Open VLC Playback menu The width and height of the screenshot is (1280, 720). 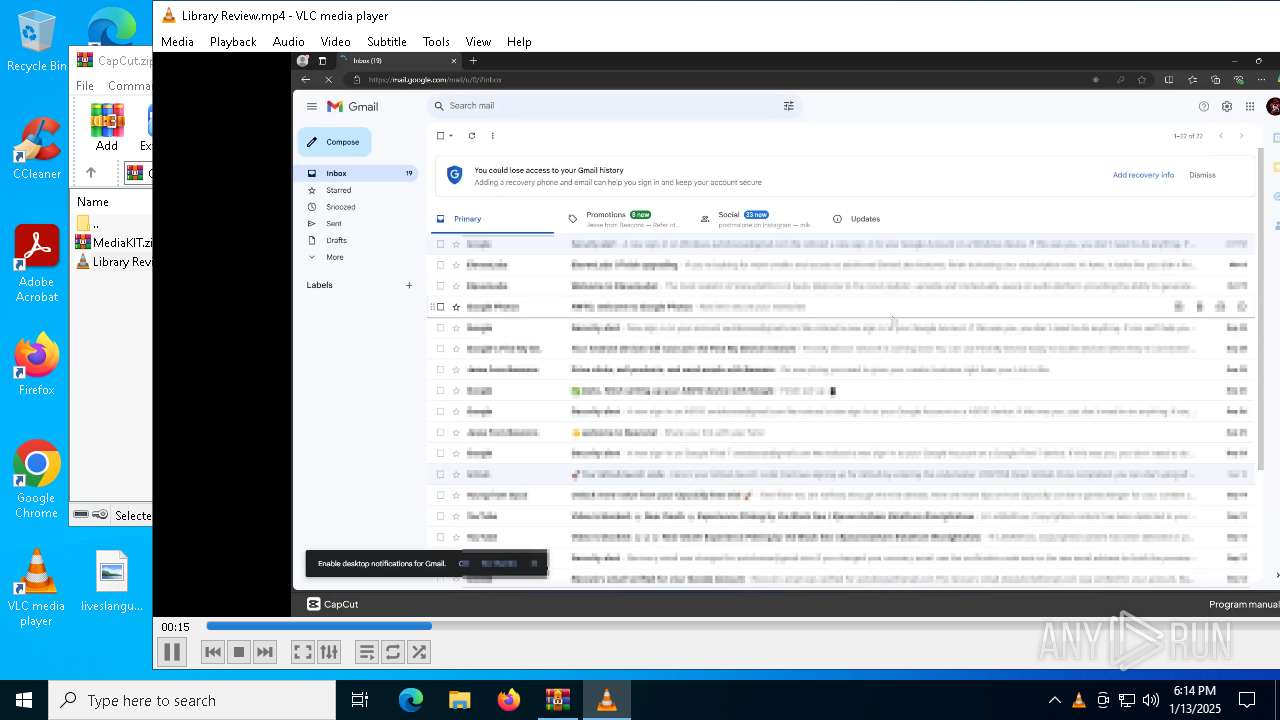tap(233, 42)
